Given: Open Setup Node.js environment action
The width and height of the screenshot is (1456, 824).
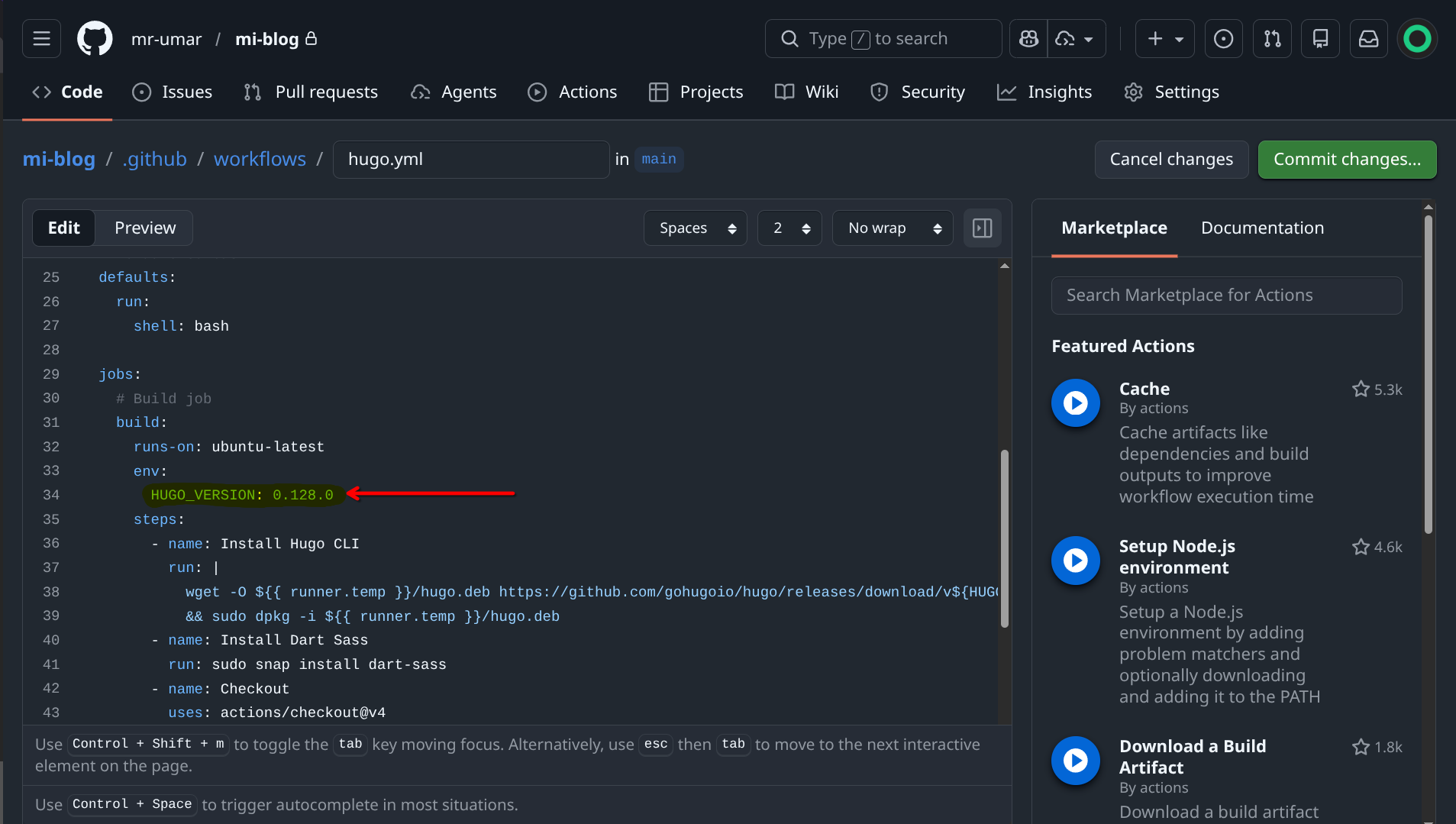Looking at the screenshot, I should (1177, 557).
